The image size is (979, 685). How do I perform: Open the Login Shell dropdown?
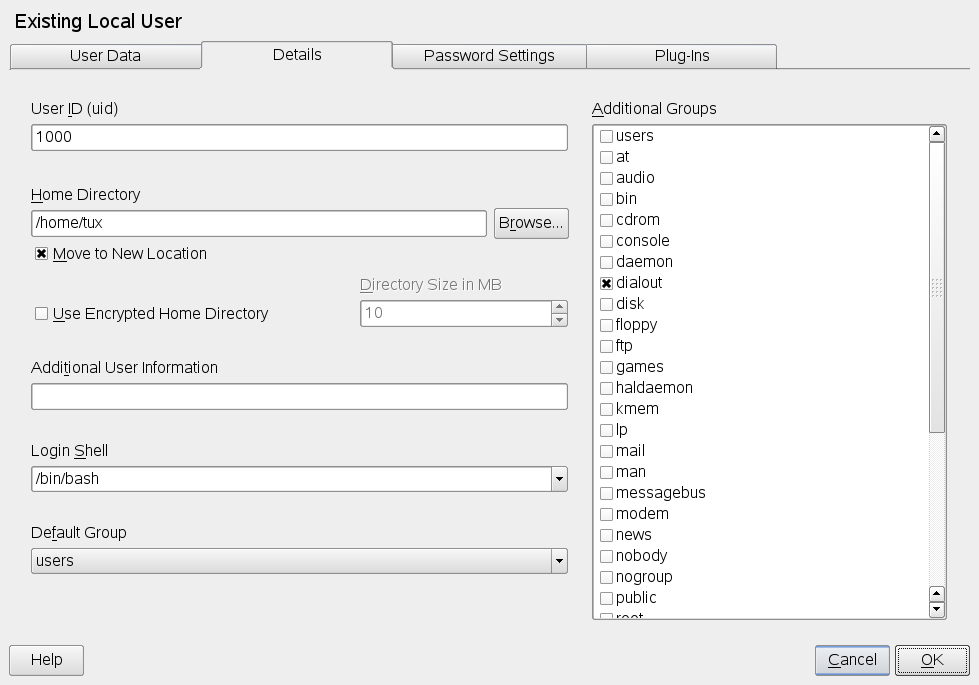558,479
